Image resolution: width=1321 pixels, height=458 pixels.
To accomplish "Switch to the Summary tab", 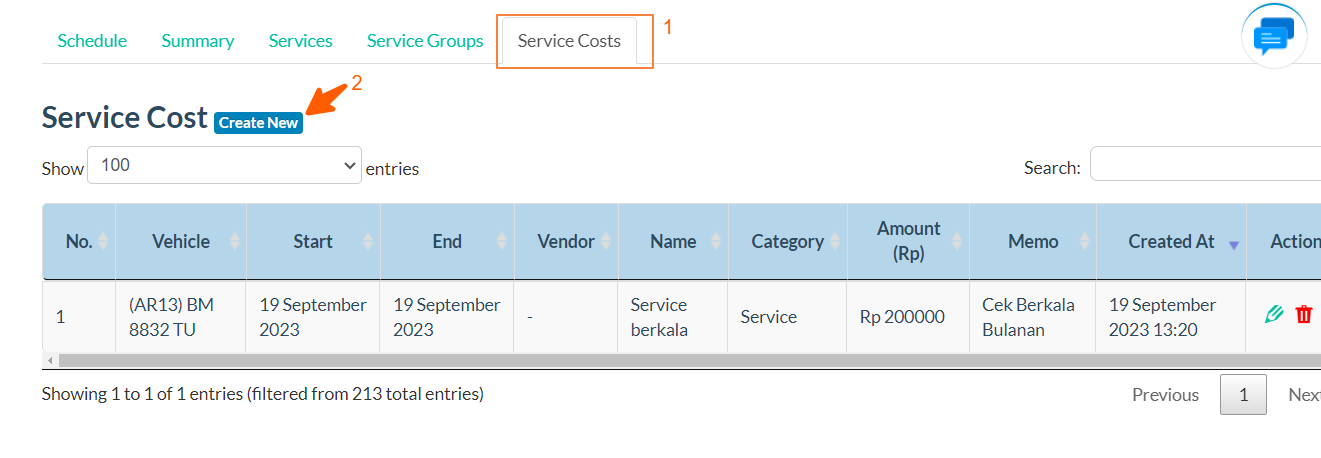I will click(x=198, y=41).
